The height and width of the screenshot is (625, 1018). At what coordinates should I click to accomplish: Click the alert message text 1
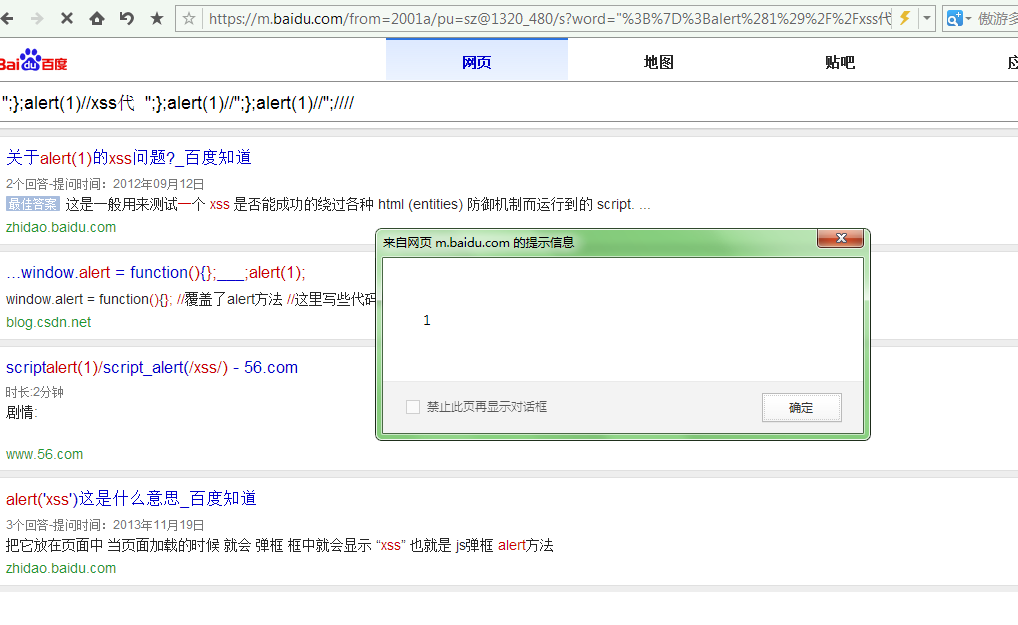[x=427, y=320]
